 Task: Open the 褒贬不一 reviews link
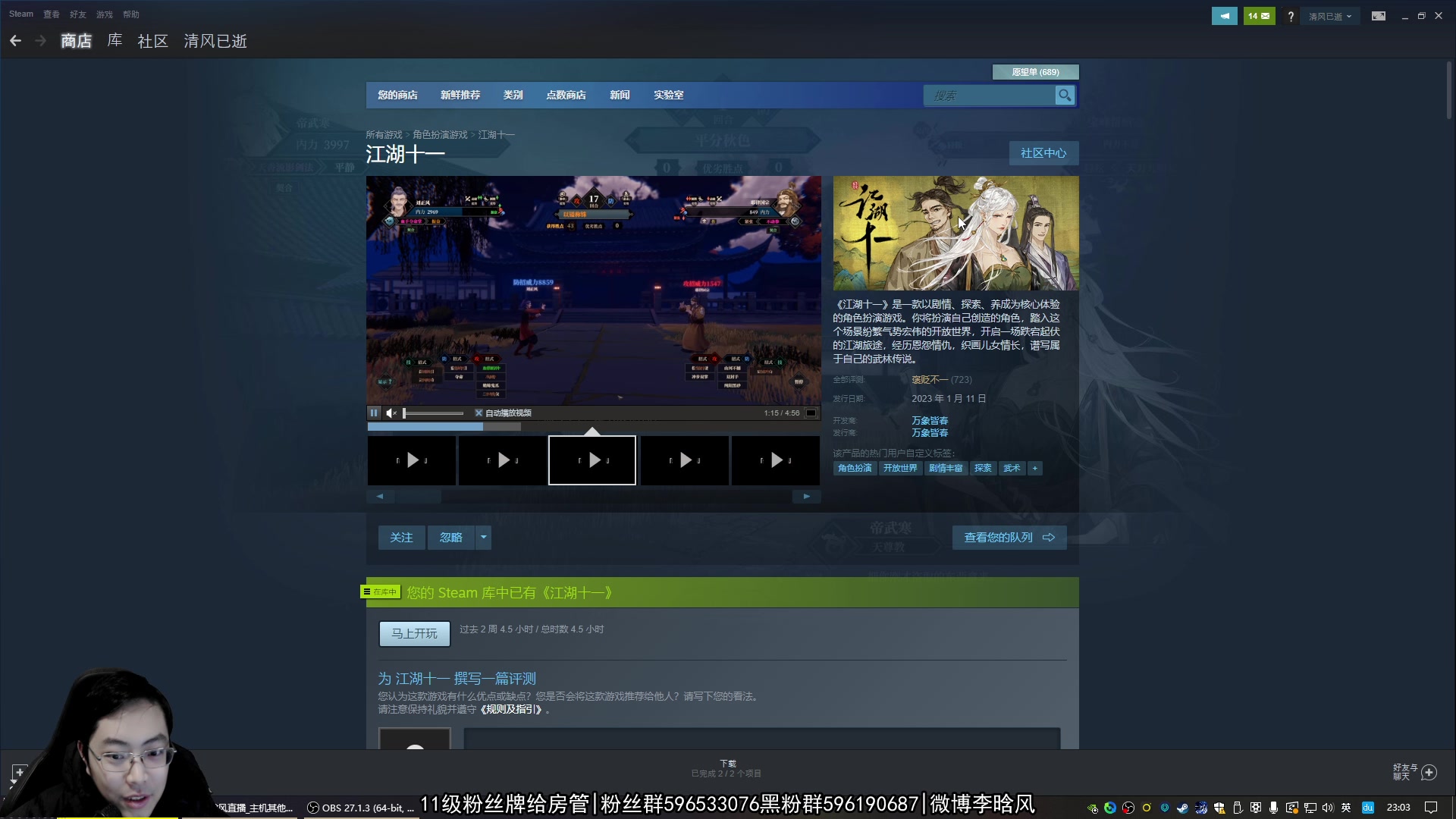(930, 380)
